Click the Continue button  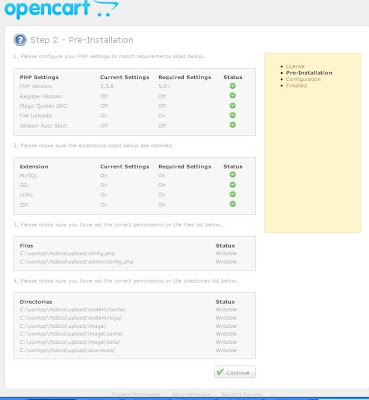235,372
